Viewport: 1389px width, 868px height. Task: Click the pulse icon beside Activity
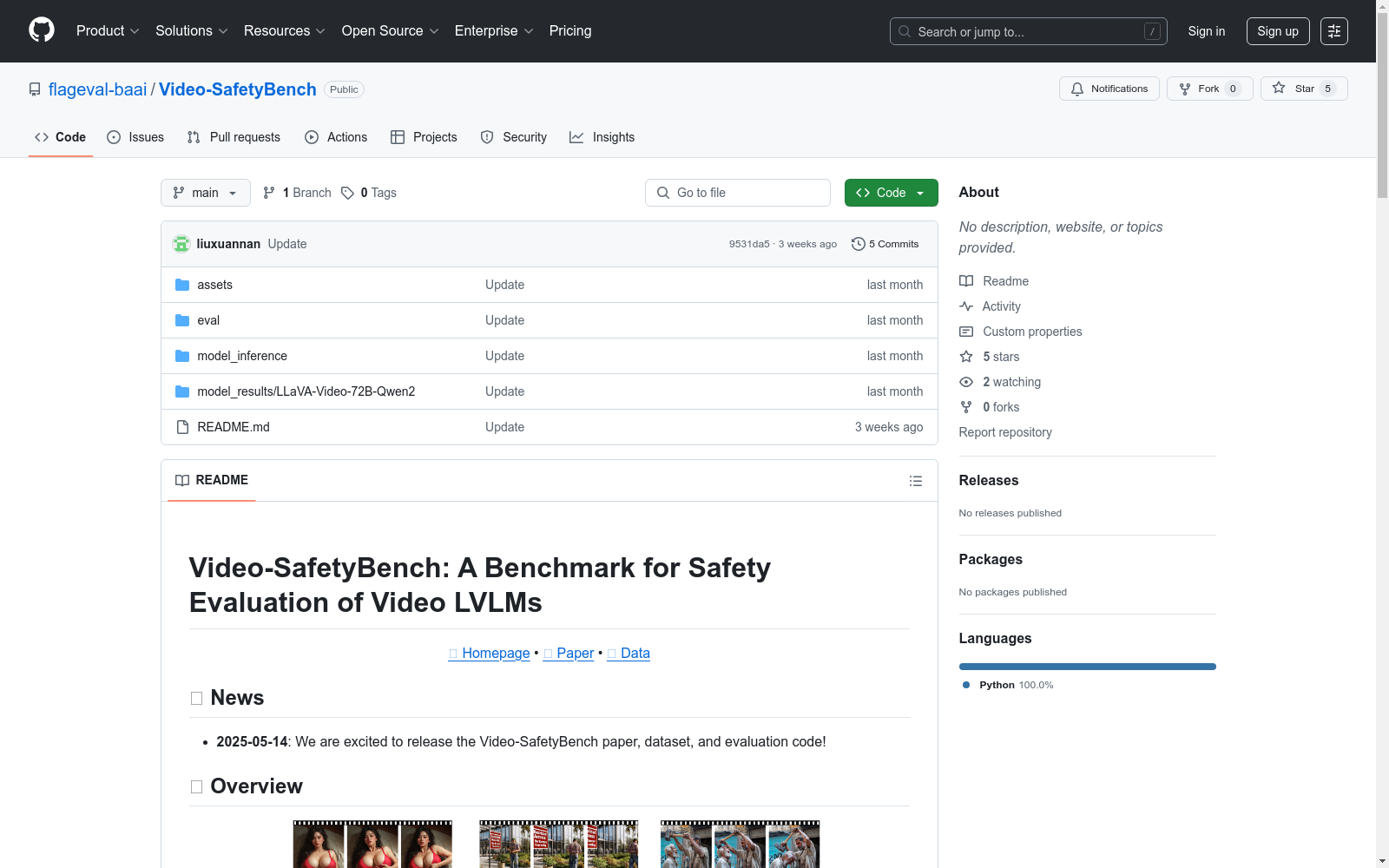pos(966,306)
